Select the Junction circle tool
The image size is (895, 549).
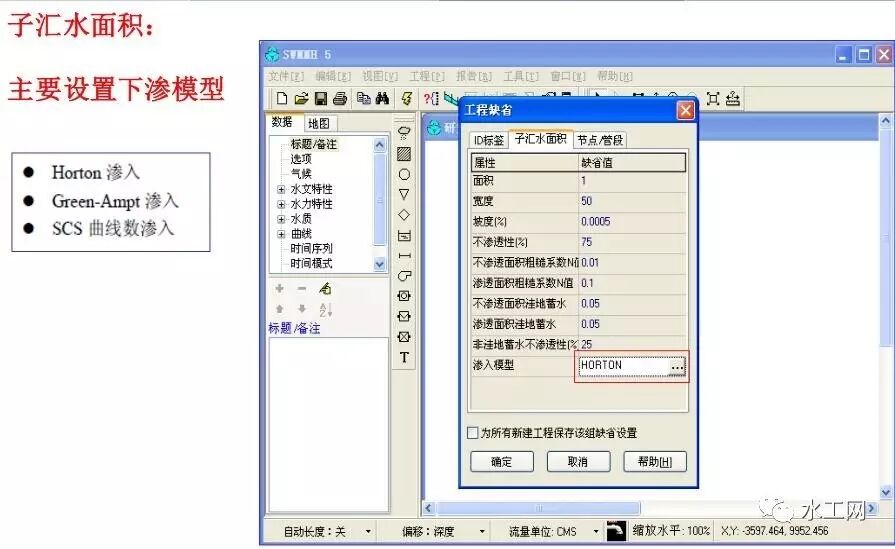coord(404,174)
